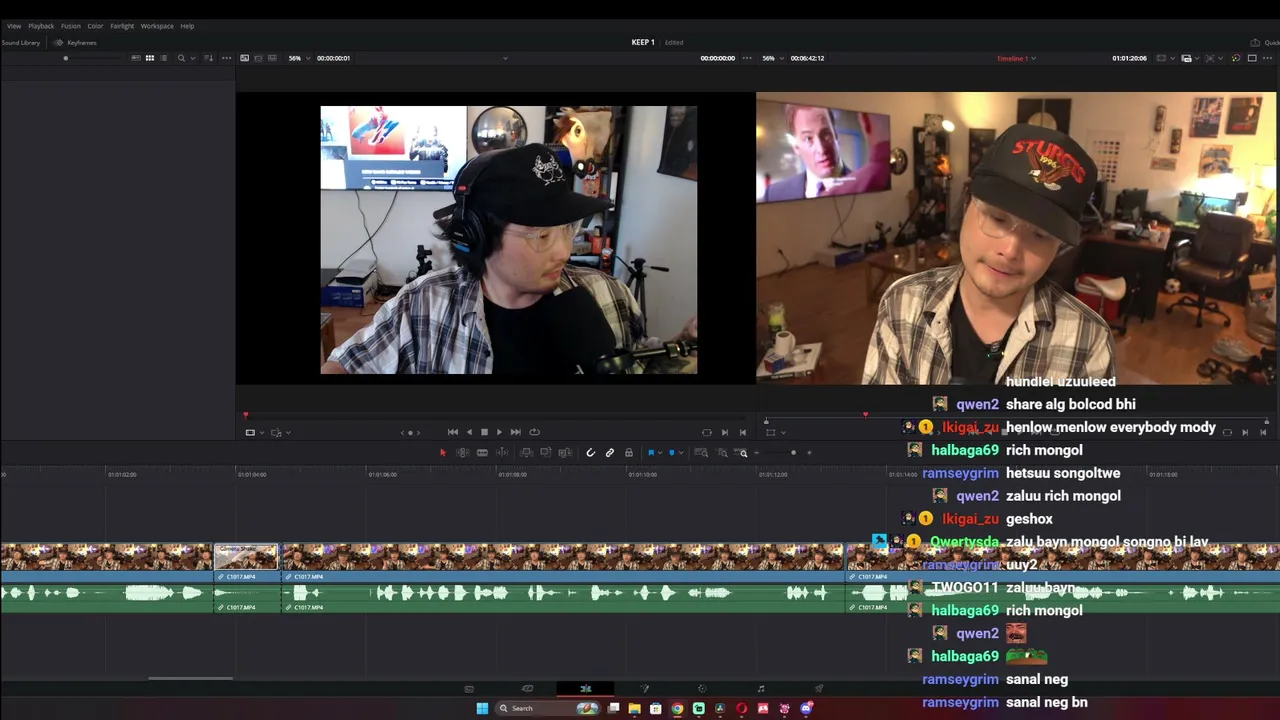Click the timeline Custom Zoom icon

742,453
